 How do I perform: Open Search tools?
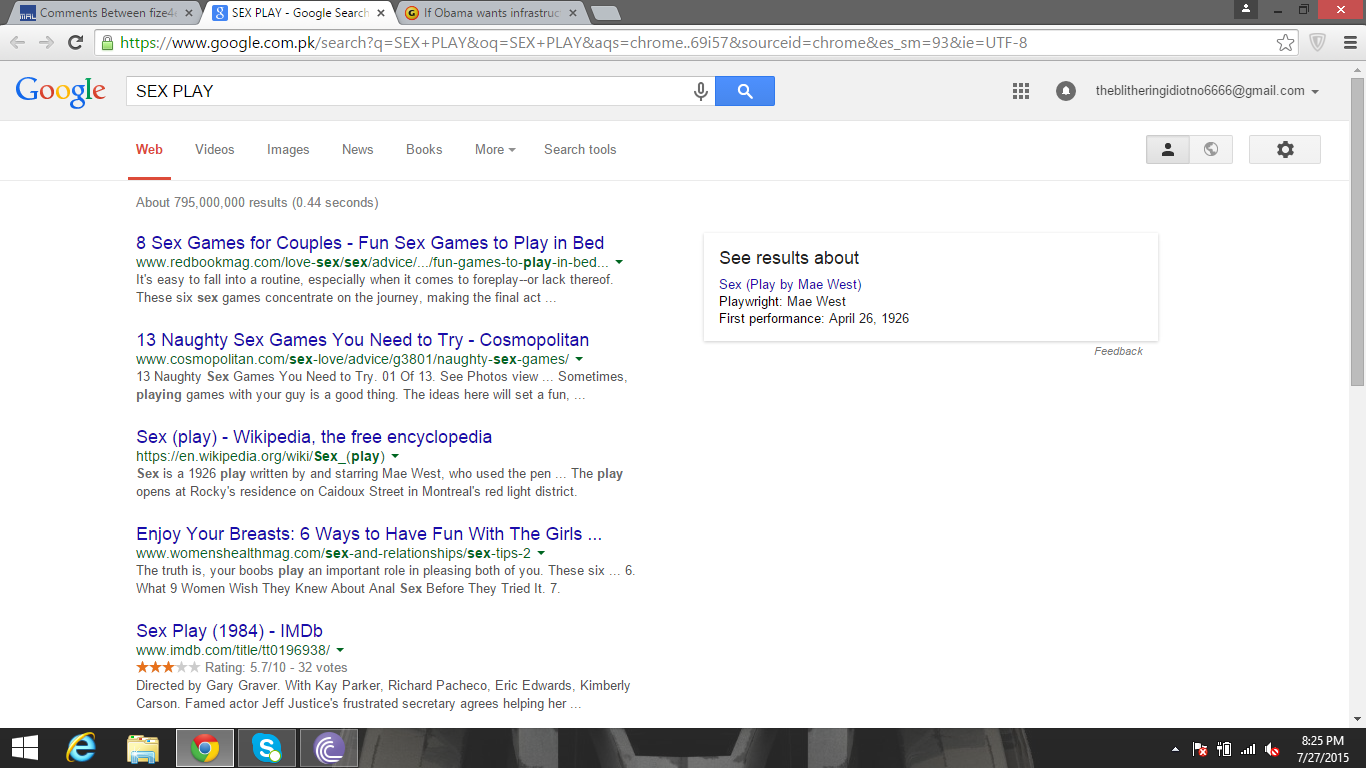coord(580,149)
